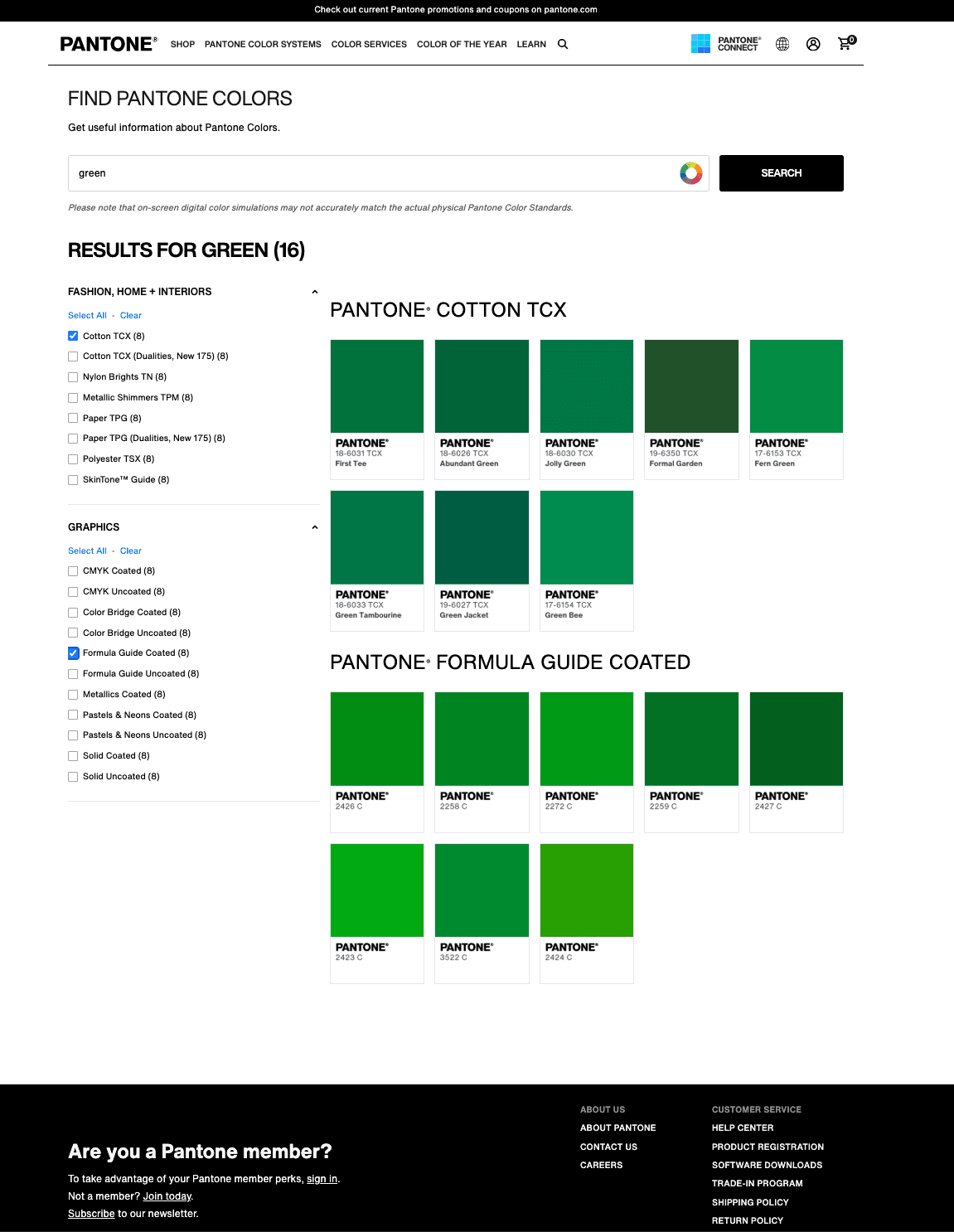Open the shopping cart
This screenshot has height=1232, width=954.
pos(845,44)
